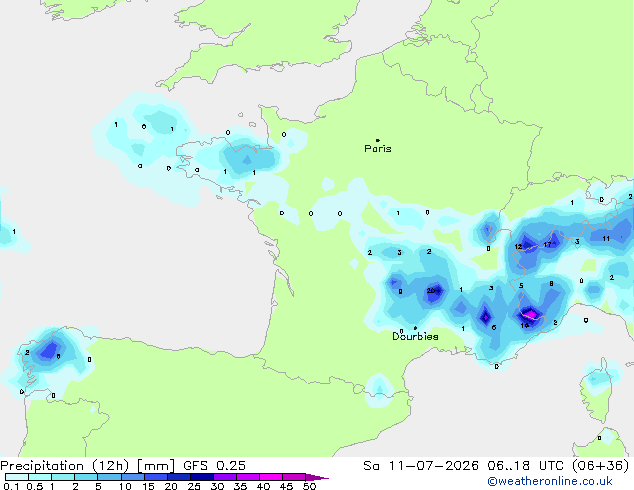This screenshot has height=490, width=634.
Task: Pick the 0.1–0.5 mm legend swatch
Action: click(x=17, y=477)
